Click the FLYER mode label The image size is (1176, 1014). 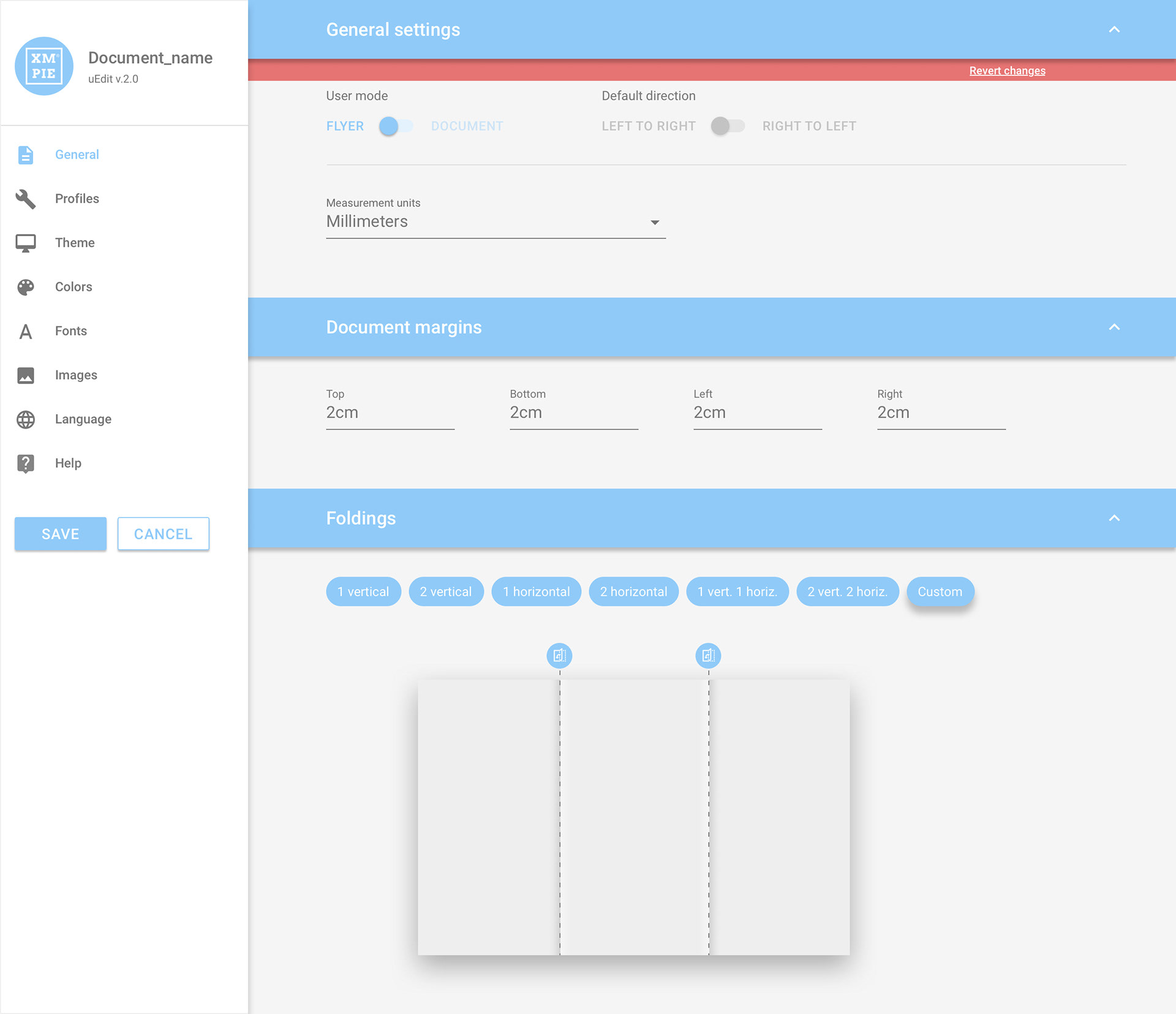coord(345,126)
